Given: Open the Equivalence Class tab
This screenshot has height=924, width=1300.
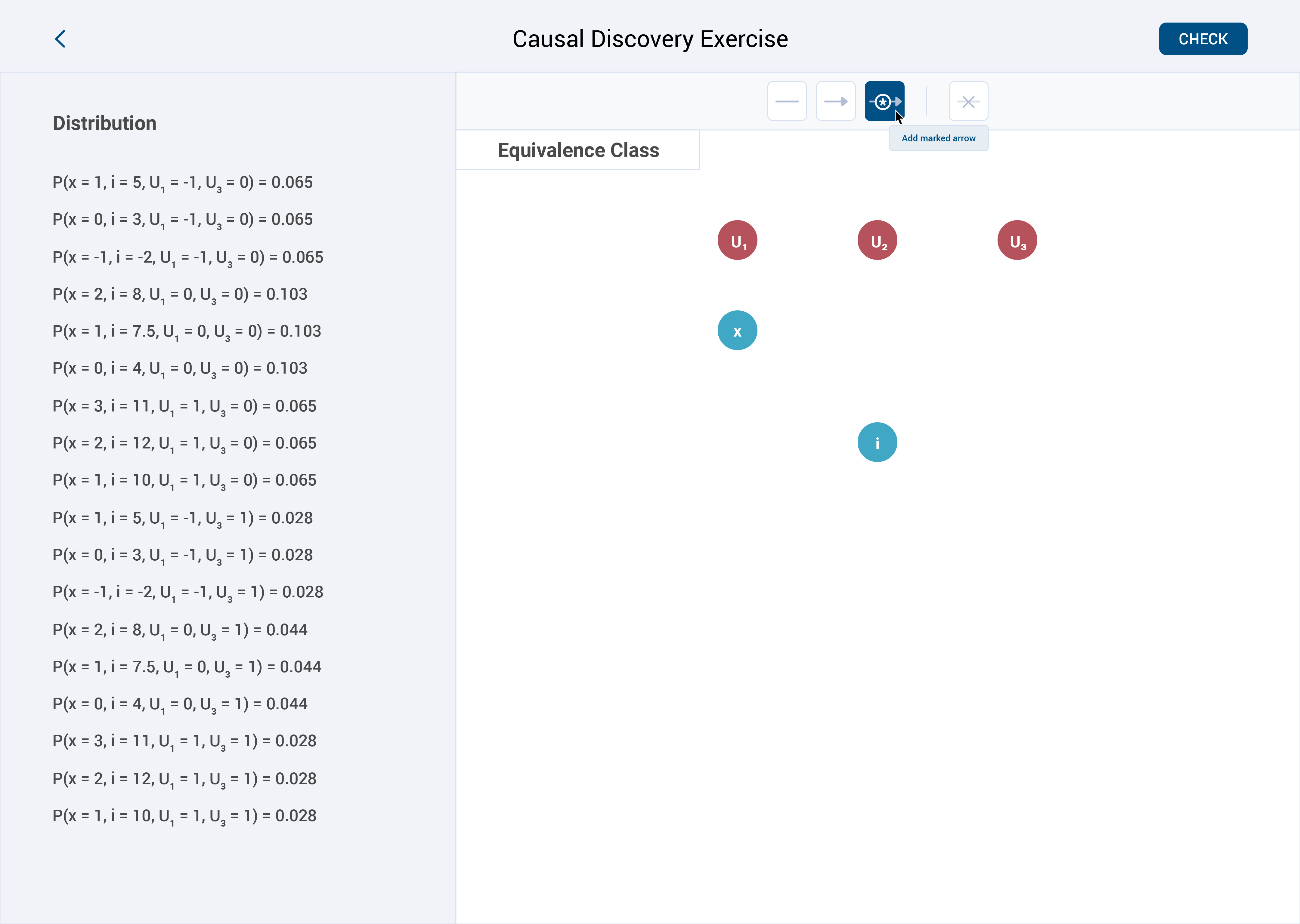Looking at the screenshot, I should [x=578, y=150].
